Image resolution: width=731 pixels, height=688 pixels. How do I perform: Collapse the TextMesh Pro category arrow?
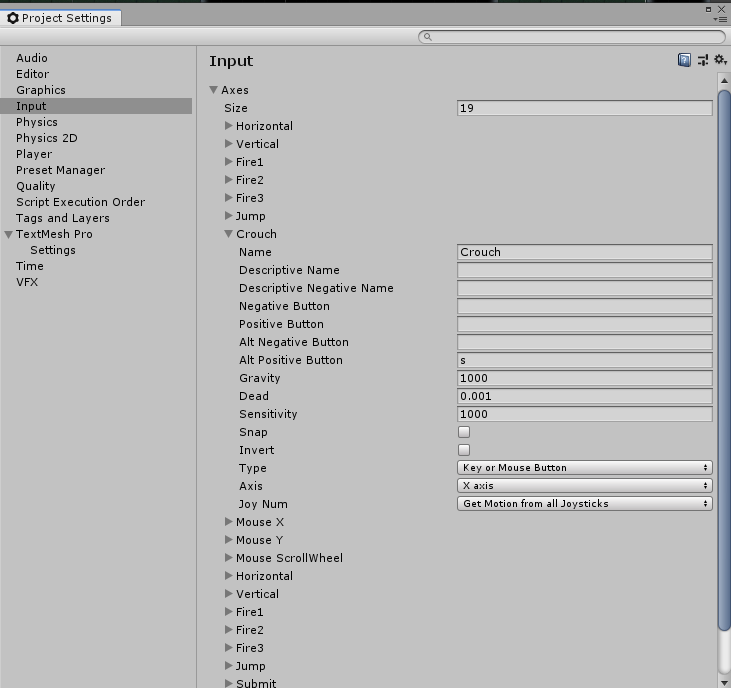pos(8,234)
